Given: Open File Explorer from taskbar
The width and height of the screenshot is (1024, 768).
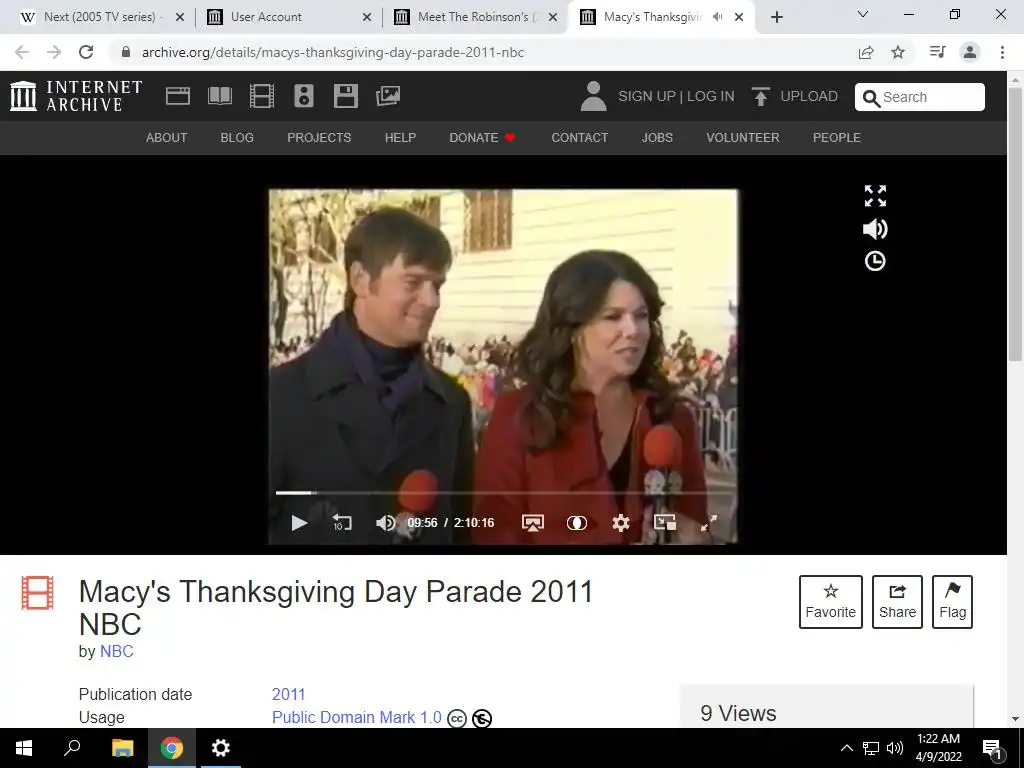Looking at the screenshot, I should (123, 748).
